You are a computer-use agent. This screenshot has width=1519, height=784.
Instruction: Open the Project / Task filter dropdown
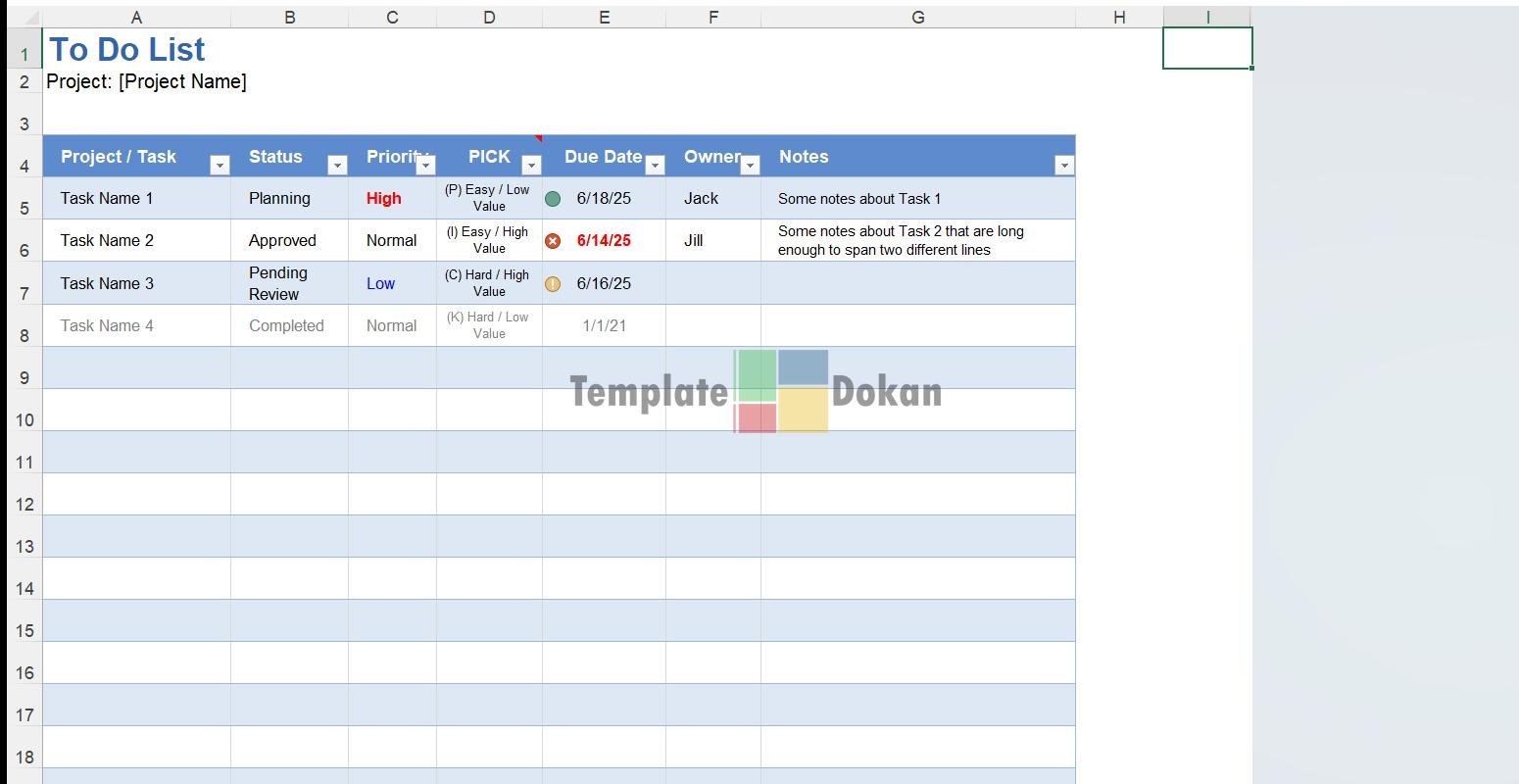[x=220, y=166]
